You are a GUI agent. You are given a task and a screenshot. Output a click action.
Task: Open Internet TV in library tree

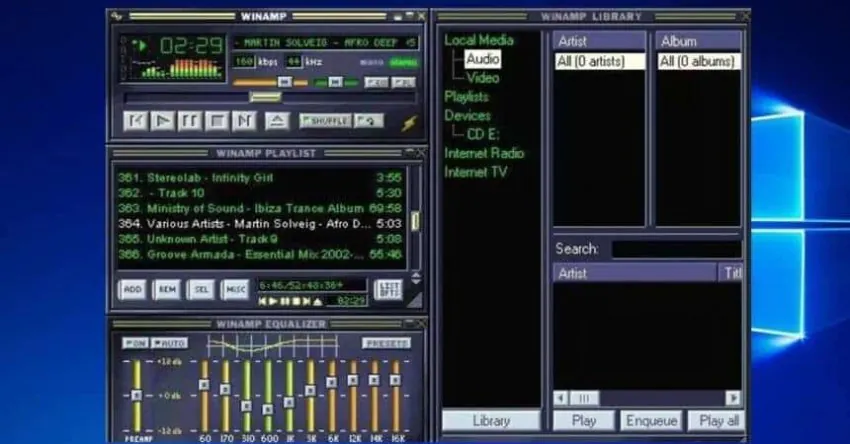point(475,172)
